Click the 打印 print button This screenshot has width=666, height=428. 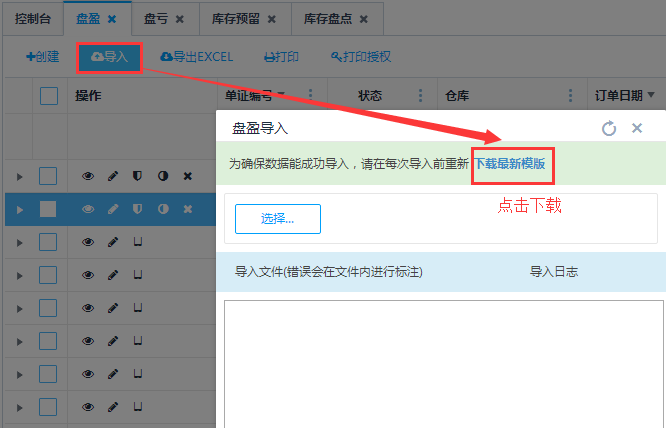pos(281,57)
